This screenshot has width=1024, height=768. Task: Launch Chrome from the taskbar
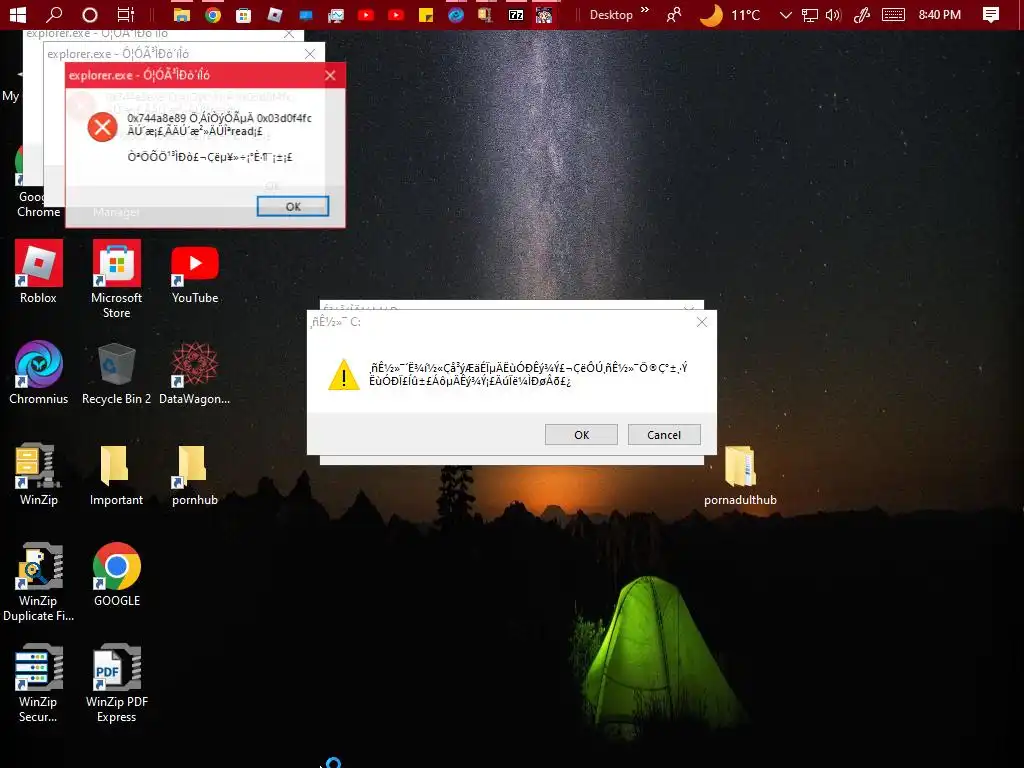tap(213, 14)
